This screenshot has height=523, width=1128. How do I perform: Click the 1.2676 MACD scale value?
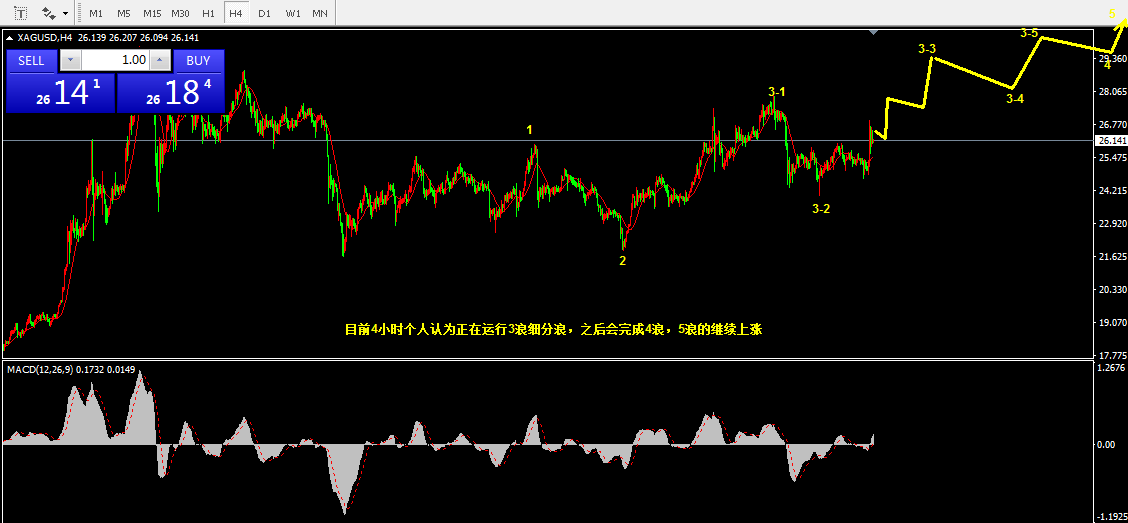click(x=1111, y=368)
